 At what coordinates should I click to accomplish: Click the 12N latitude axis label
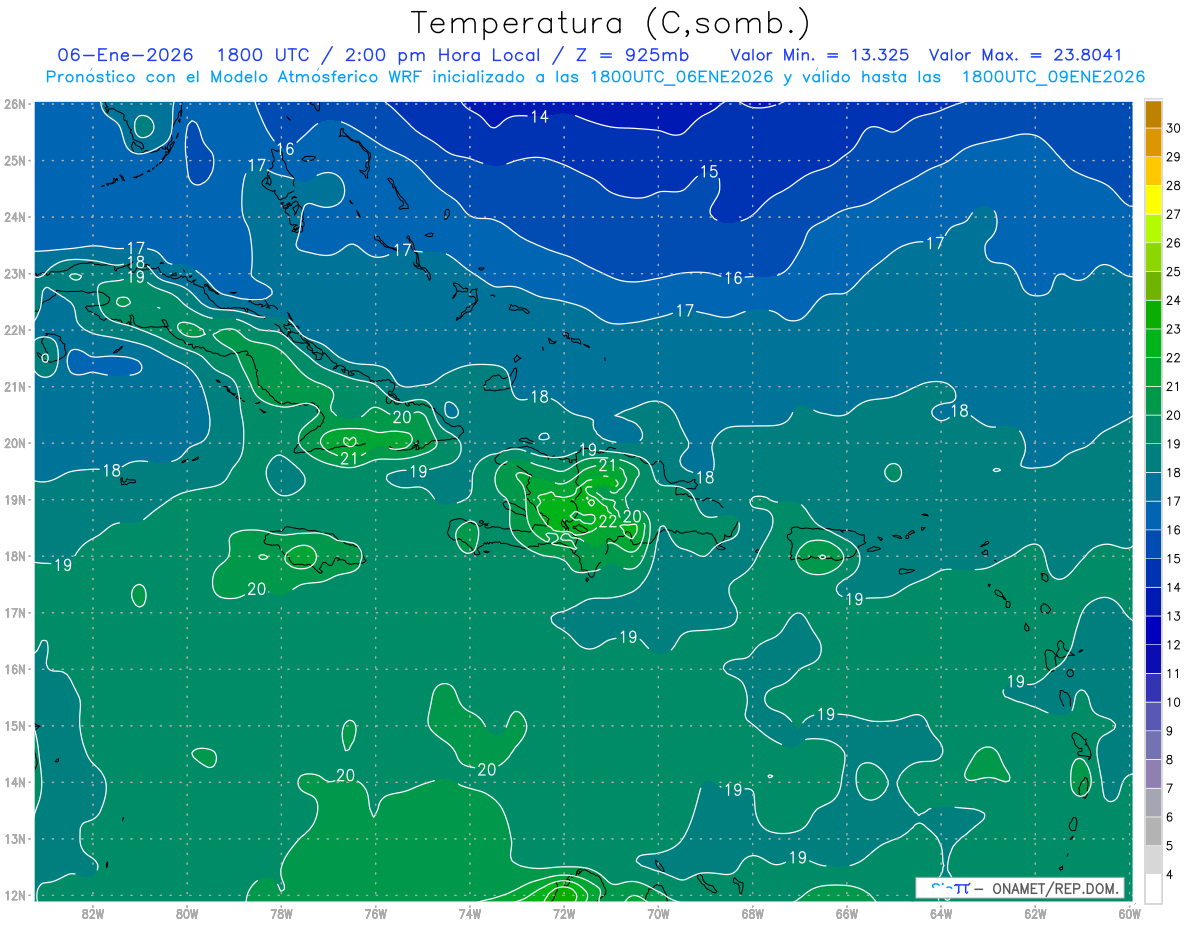[x=15, y=895]
